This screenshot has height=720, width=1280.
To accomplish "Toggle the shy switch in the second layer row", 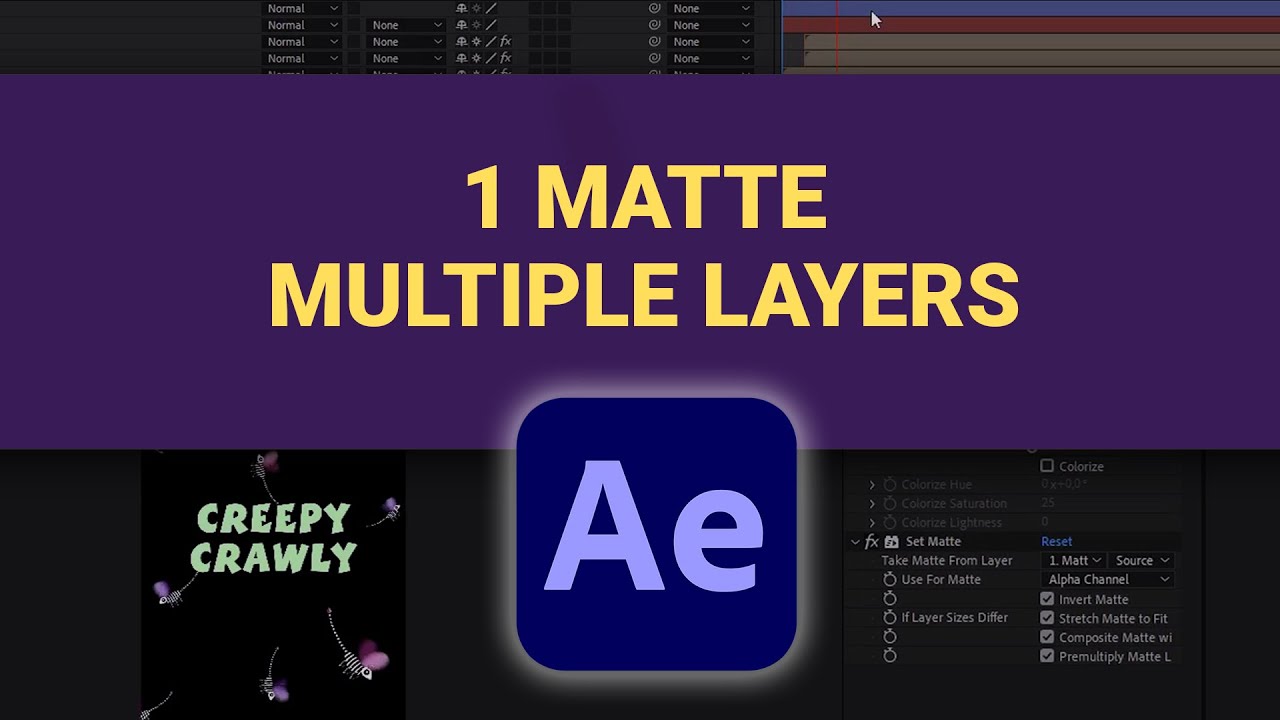I will click(x=461, y=25).
